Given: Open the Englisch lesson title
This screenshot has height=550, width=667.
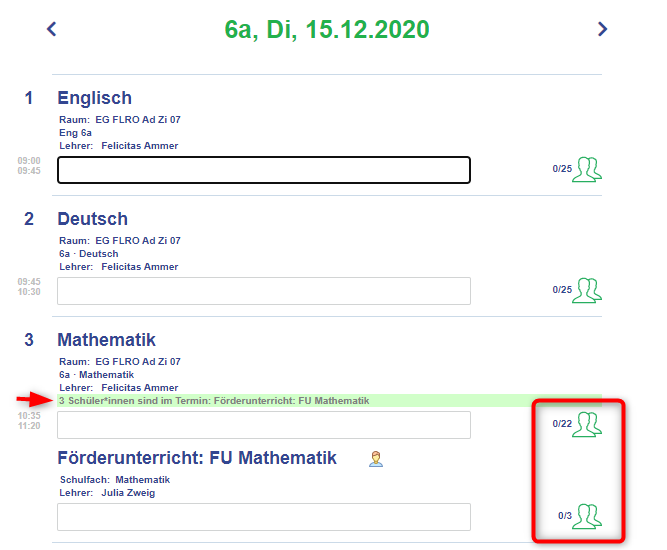Looking at the screenshot, I should click(x=94, y=98).
